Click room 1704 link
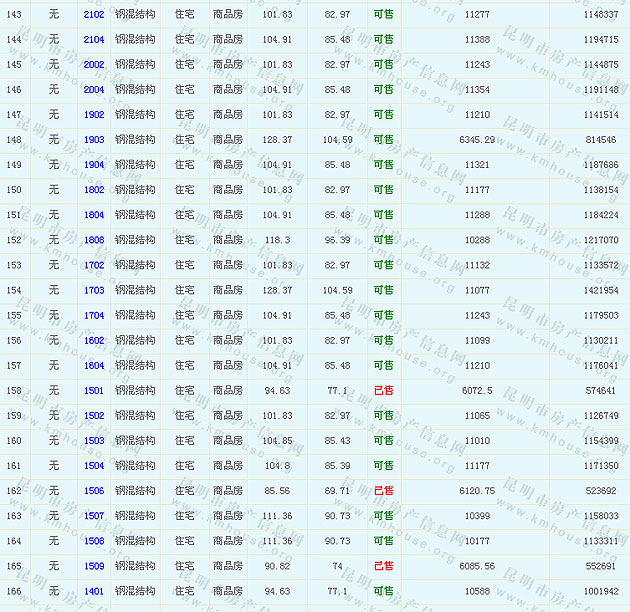The width and height of the screenshot is (630, 612). click(93, 316)
